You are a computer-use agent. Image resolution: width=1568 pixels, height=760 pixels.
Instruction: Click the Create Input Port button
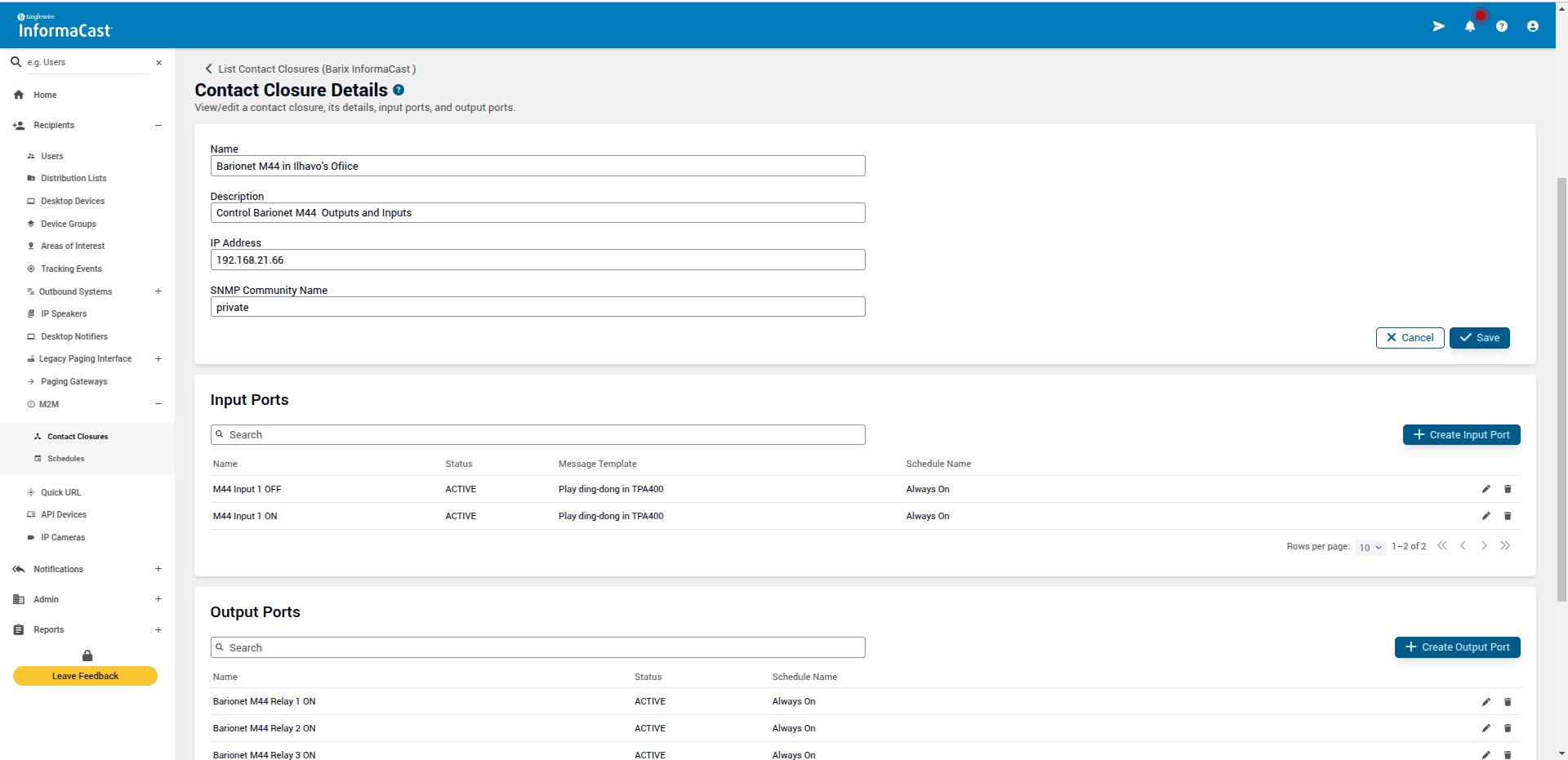(1460, 435)
